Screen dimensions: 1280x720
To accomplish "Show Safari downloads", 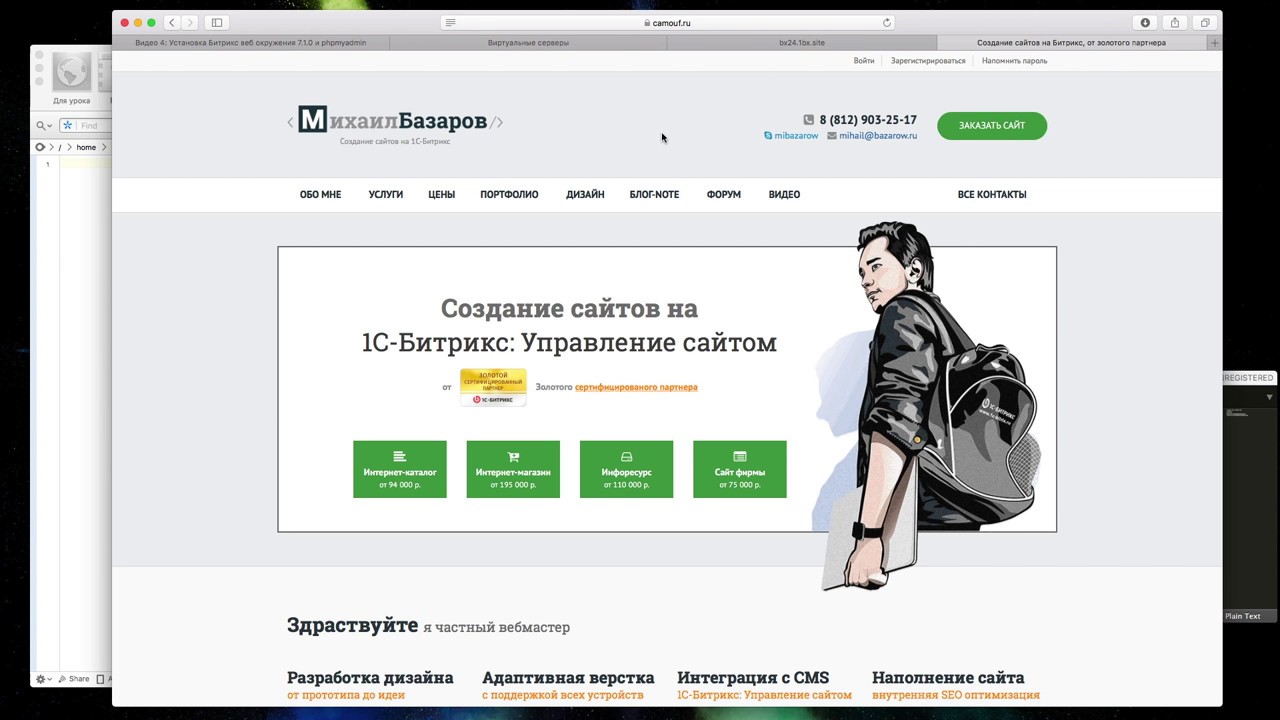I will click(1145, 22).
